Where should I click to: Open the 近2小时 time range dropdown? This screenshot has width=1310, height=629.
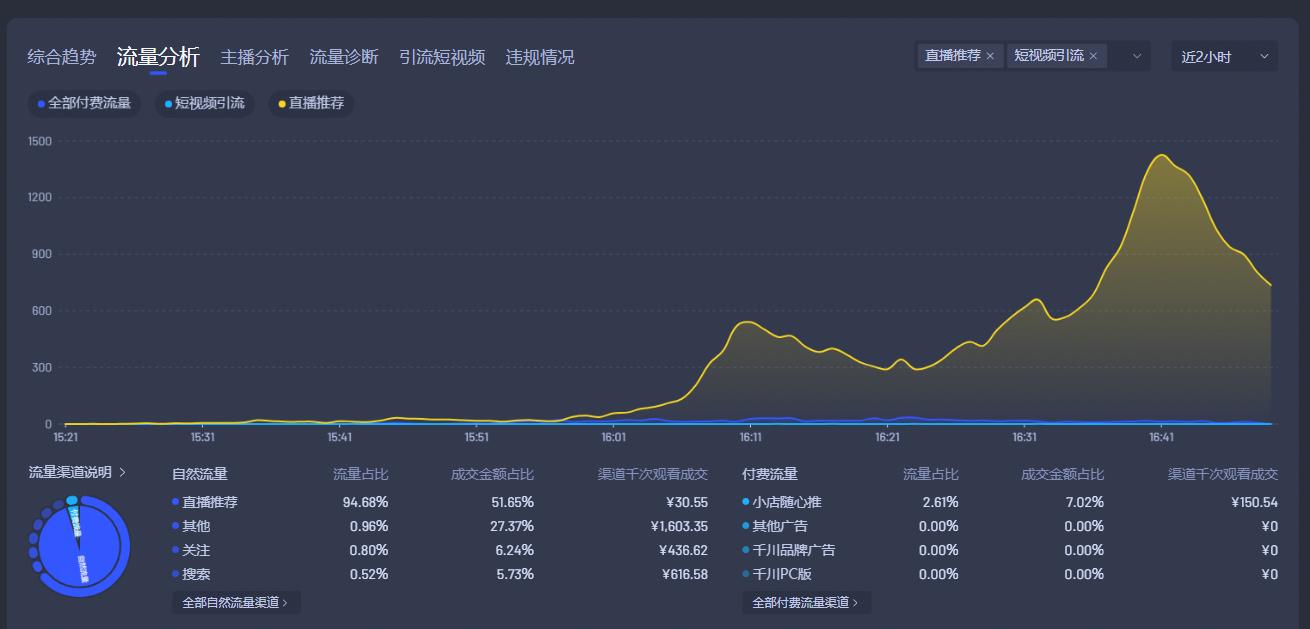1224,56
